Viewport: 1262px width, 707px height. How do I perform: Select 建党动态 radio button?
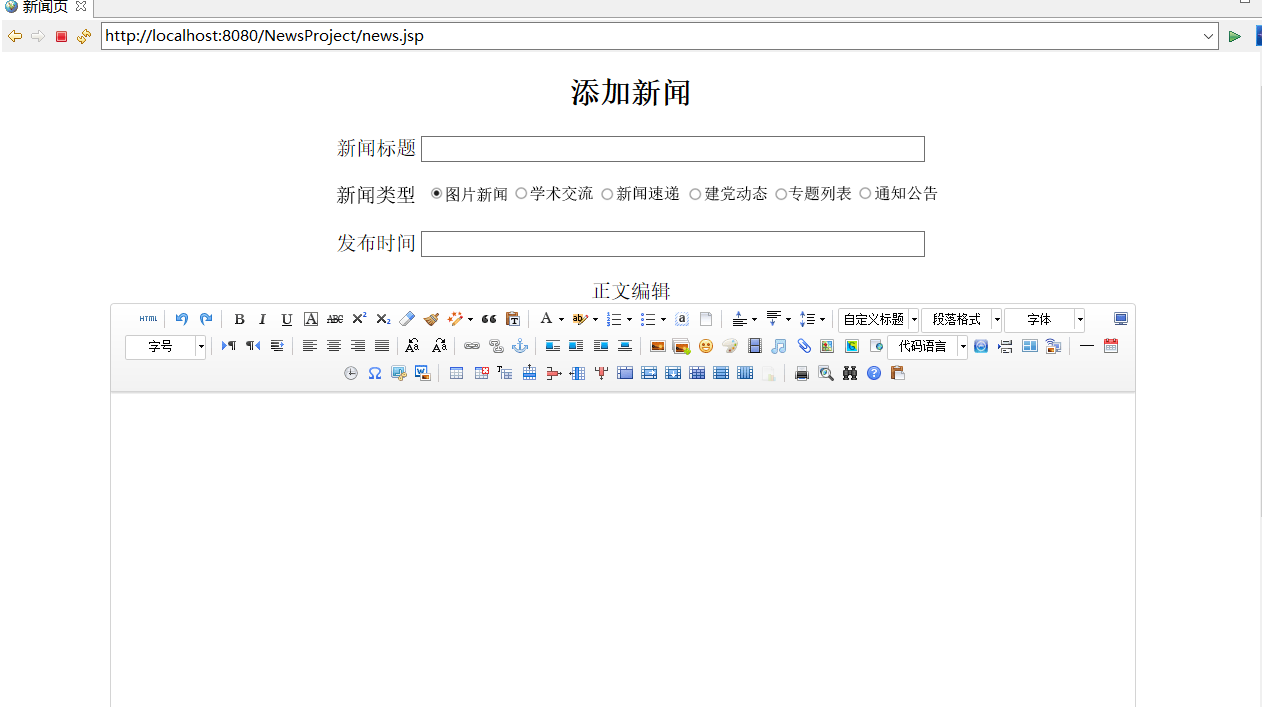tap(695, 194)
